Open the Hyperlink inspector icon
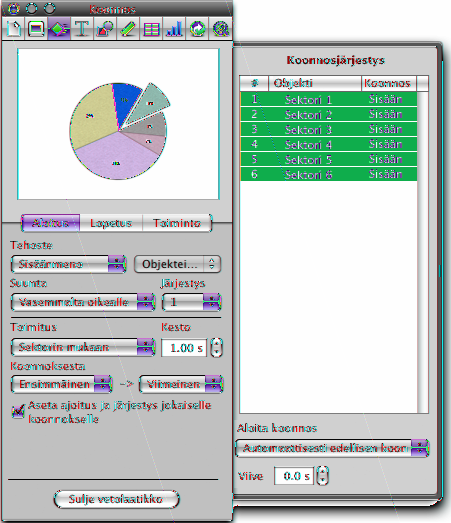 (197, 29)
